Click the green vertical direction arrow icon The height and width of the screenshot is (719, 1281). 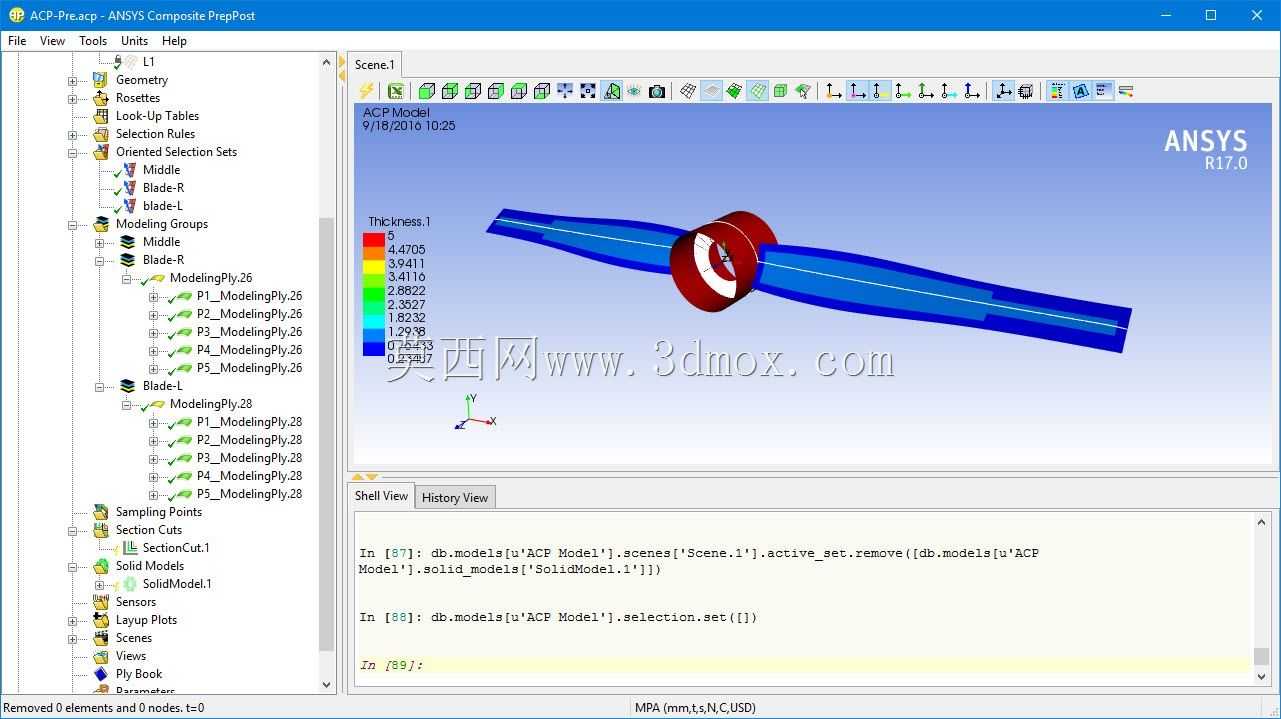click(926, 91)
